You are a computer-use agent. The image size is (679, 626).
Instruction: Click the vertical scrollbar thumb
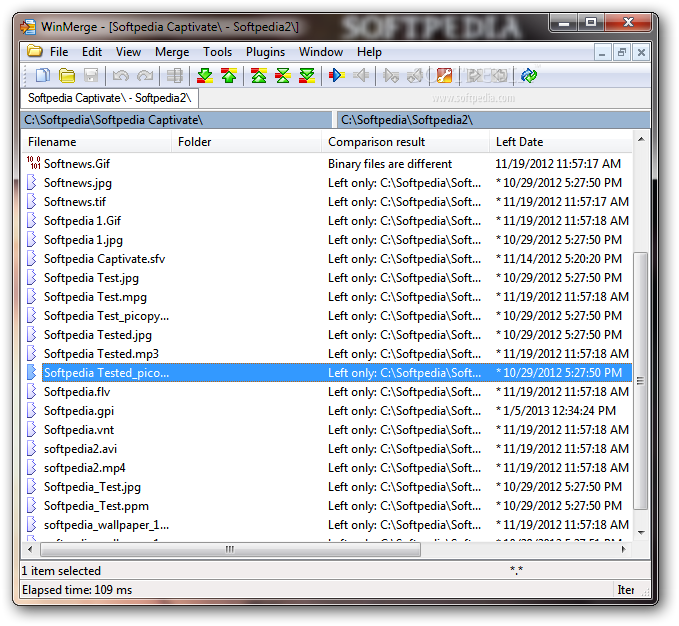[x=640, y=381]
